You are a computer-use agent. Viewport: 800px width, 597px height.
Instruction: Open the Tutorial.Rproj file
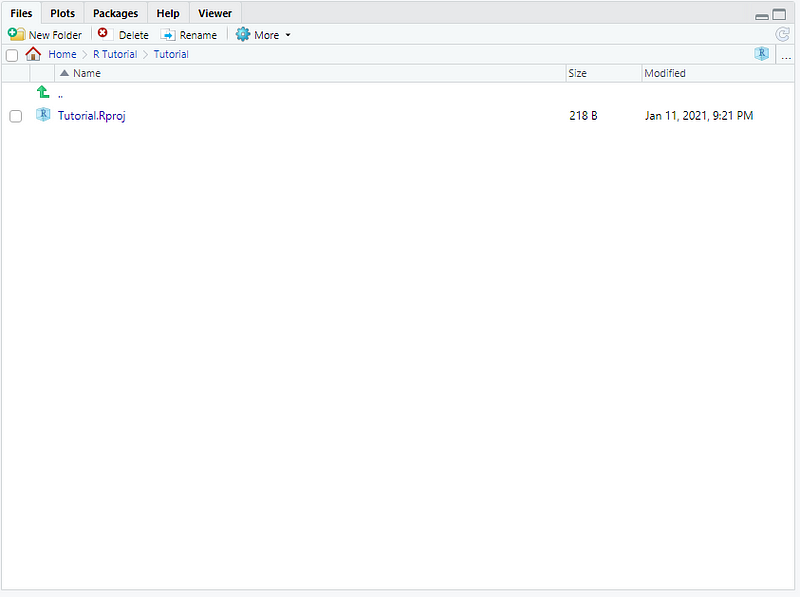tap(92, 116)
